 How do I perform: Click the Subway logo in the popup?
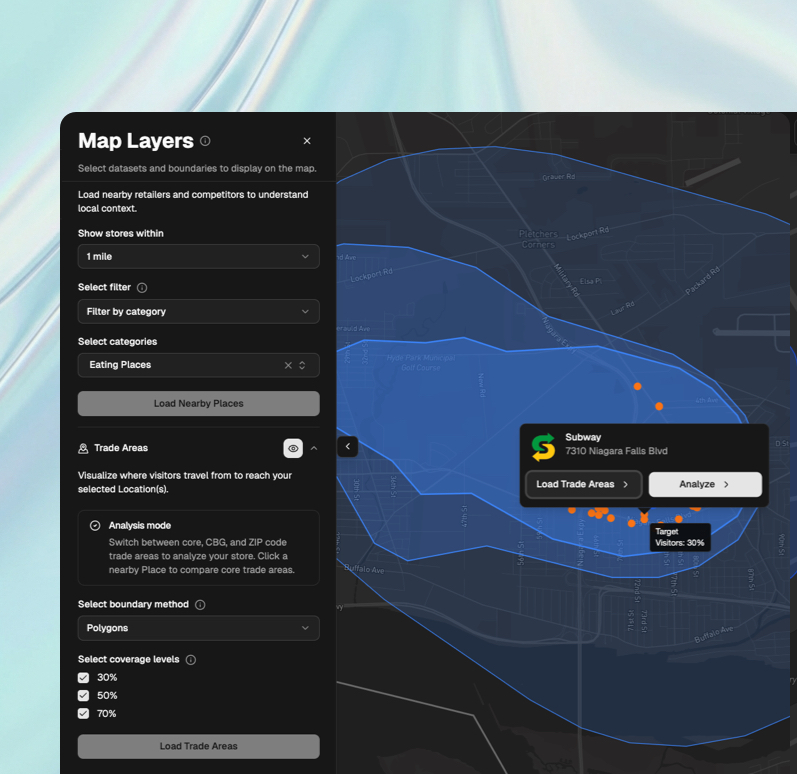(x=543, y=446)
